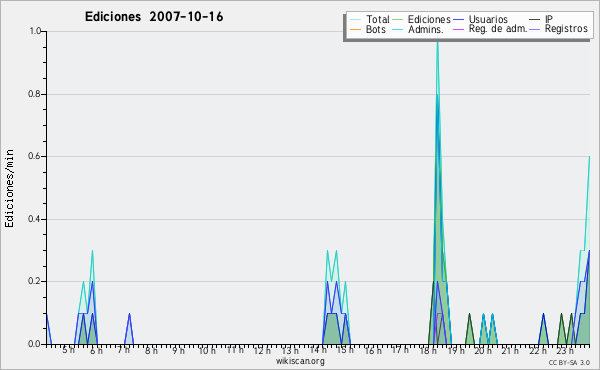Click the 6 h axis tick label

(96, 350)
